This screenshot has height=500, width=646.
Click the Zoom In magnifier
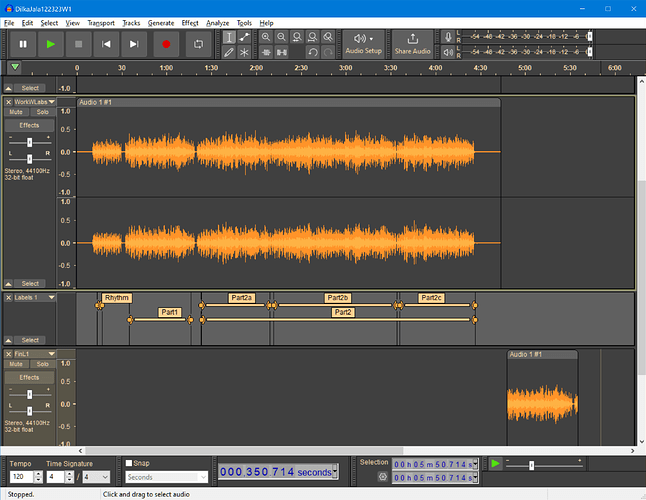point(266,37)
